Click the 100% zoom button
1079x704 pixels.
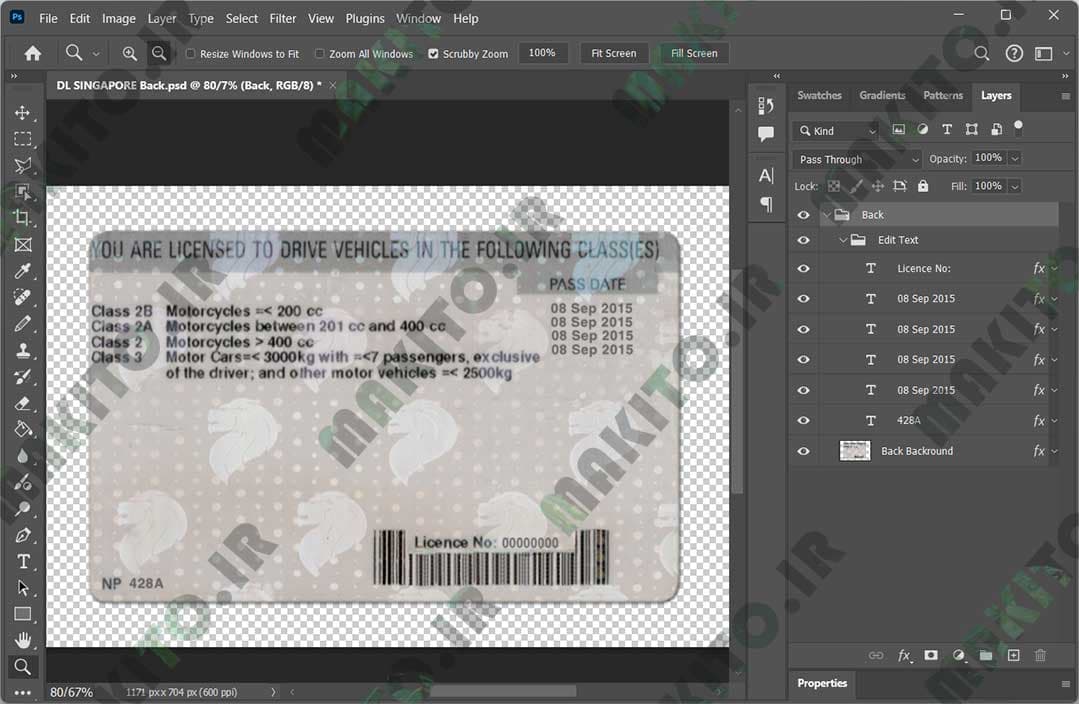point(542,53)
